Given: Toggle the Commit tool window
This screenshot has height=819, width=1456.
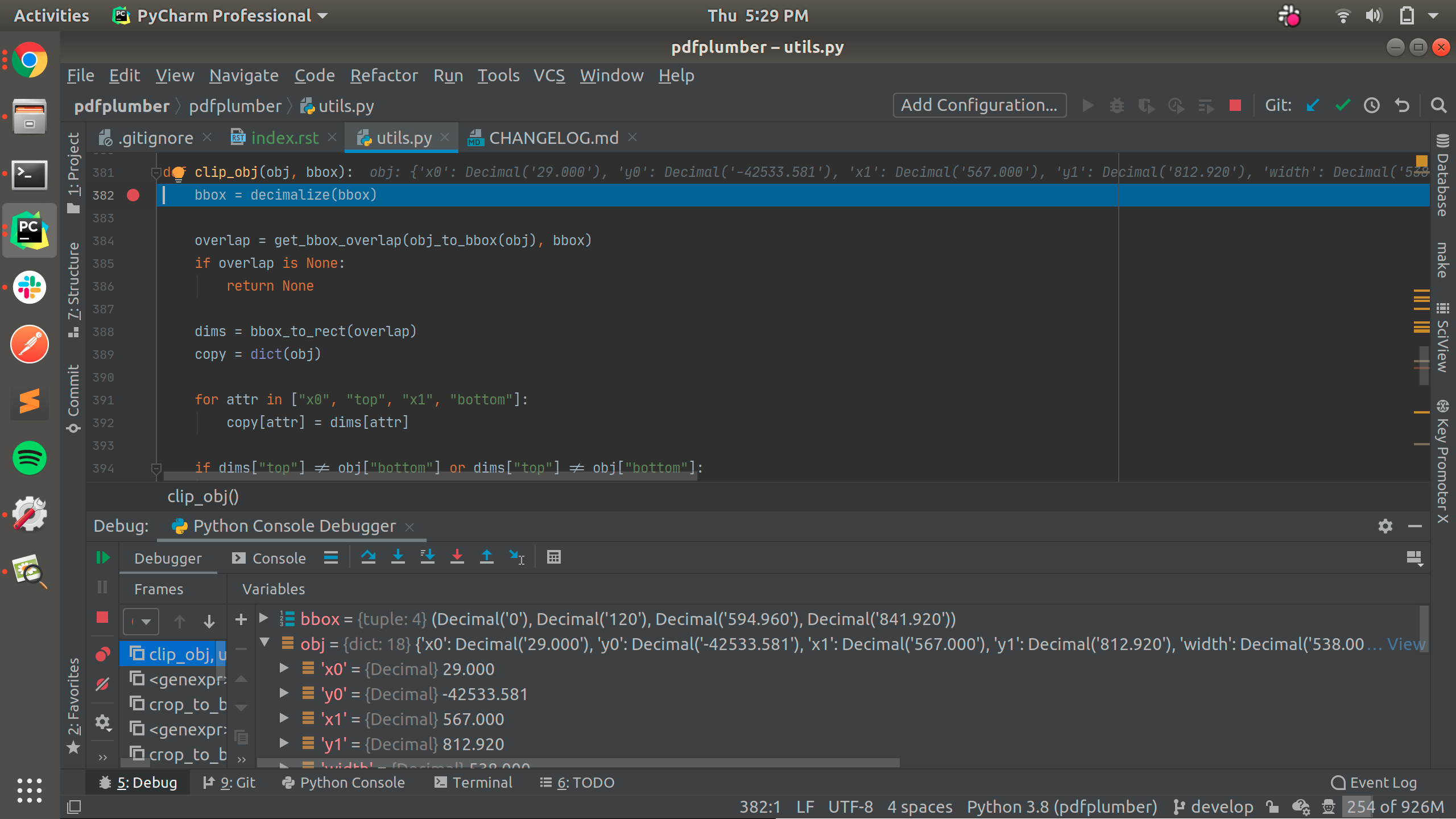Looking at the screenshot, I should [x=73, y=398].
